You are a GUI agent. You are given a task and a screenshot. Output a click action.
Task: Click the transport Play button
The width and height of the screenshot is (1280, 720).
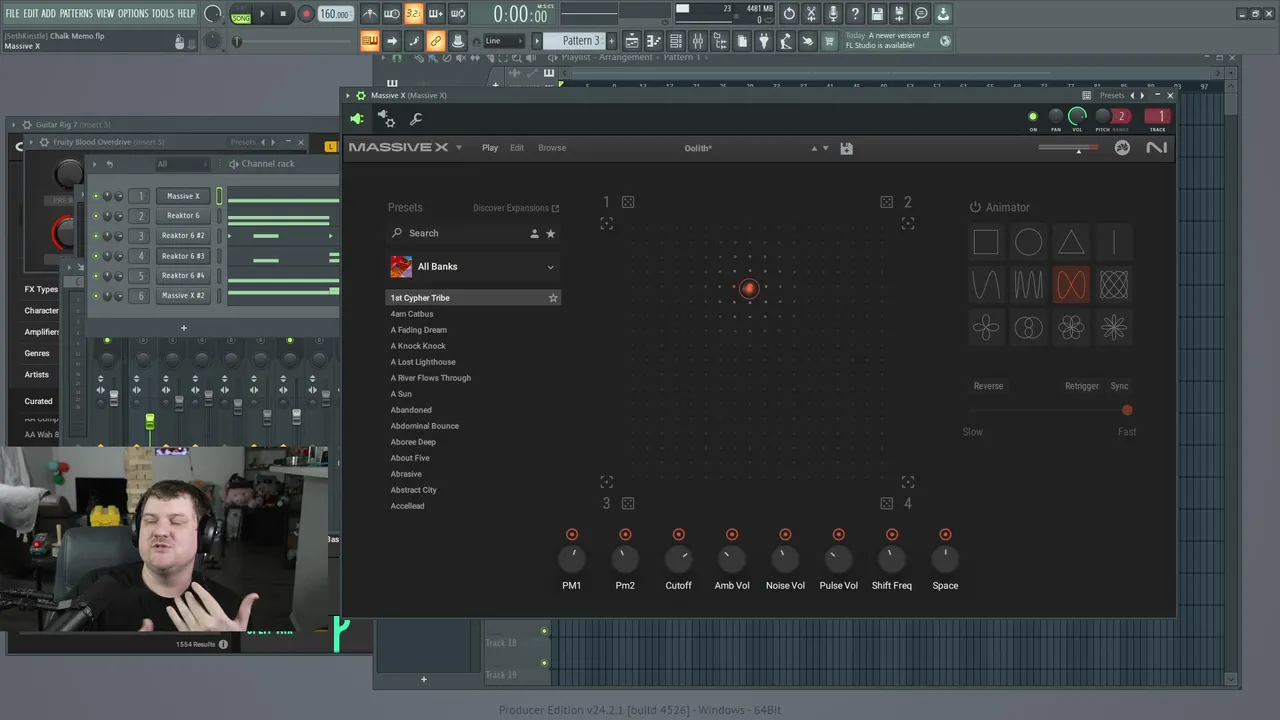pyautogui.click(x=263, y=14)
